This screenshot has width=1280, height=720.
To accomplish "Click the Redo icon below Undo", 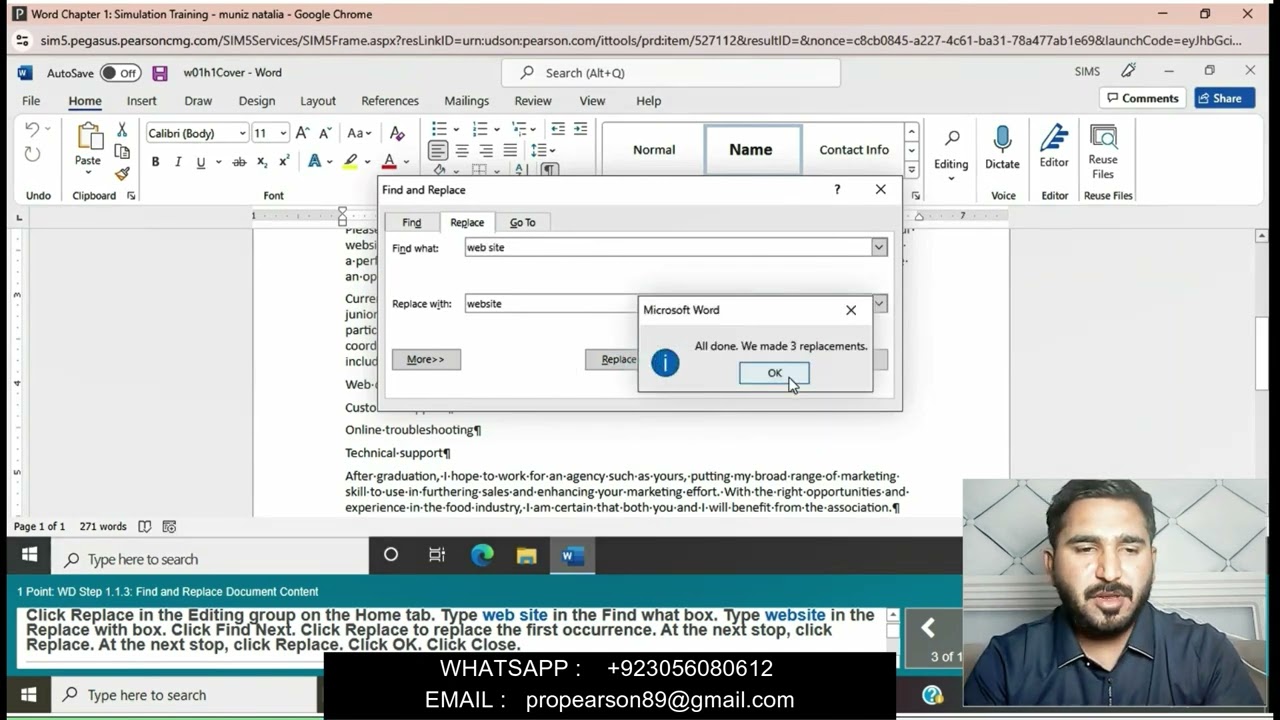I will point(32,154).
